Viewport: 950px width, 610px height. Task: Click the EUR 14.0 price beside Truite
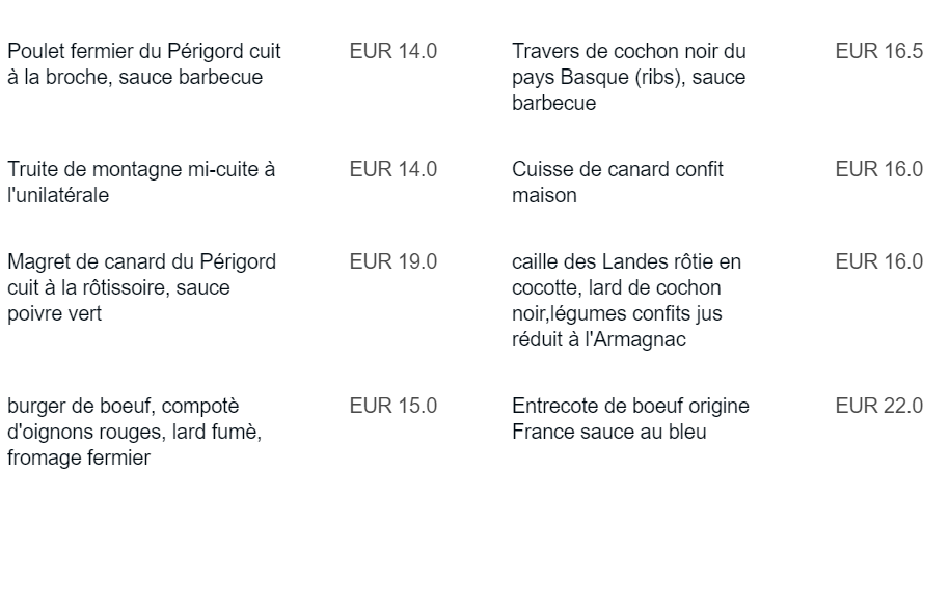[x=393, y=169]
